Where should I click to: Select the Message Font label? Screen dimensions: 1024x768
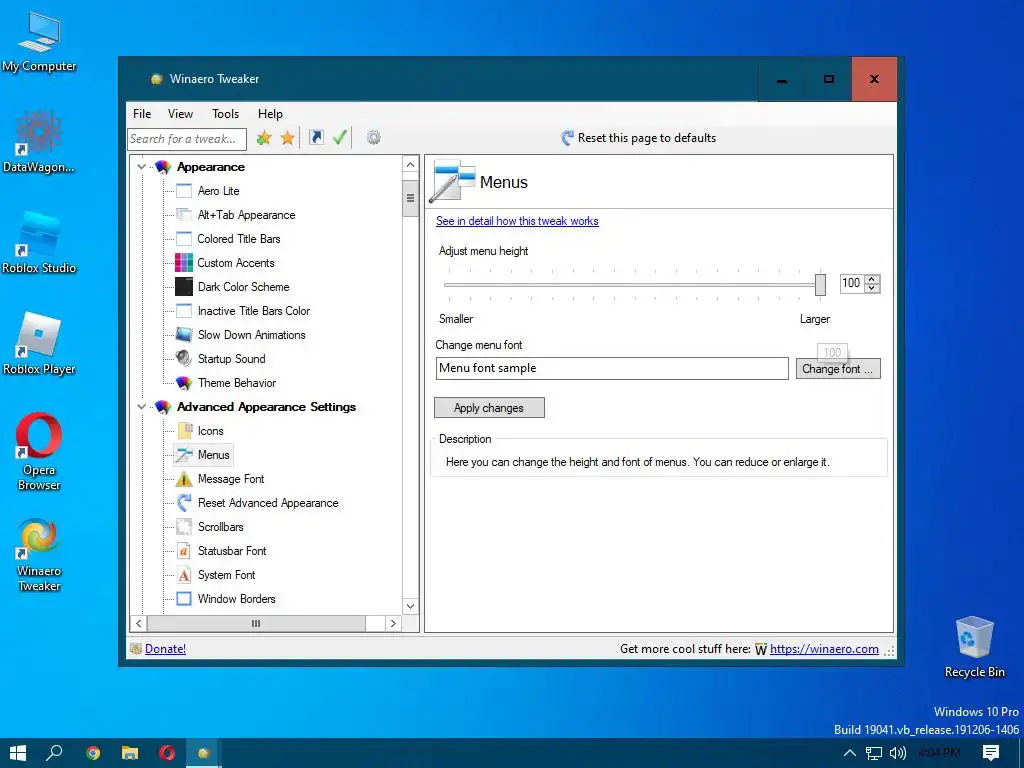tap(231, 479)
